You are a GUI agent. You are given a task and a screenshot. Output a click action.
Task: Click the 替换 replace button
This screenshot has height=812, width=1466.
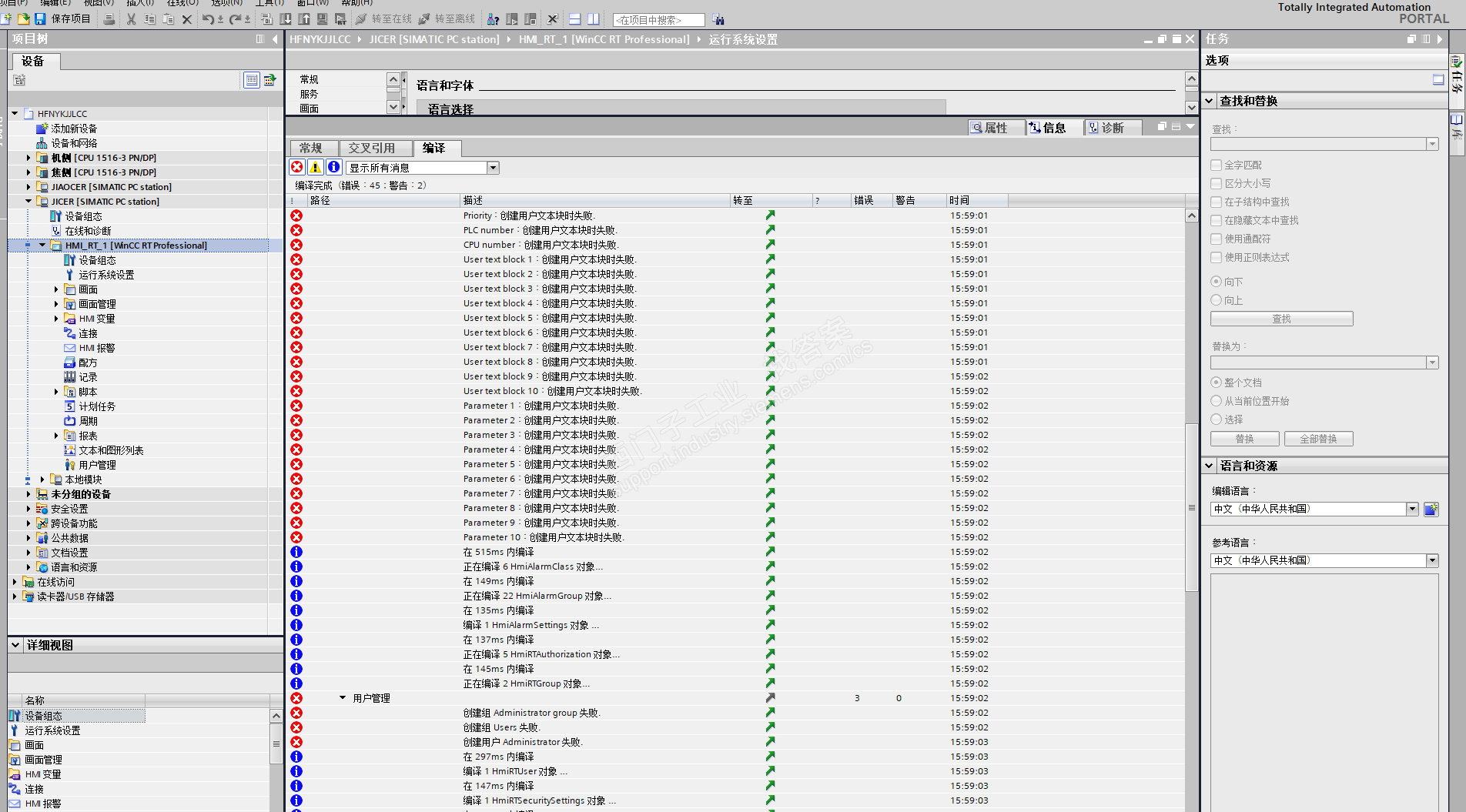pyautogui.click(x=1244, y=439)
